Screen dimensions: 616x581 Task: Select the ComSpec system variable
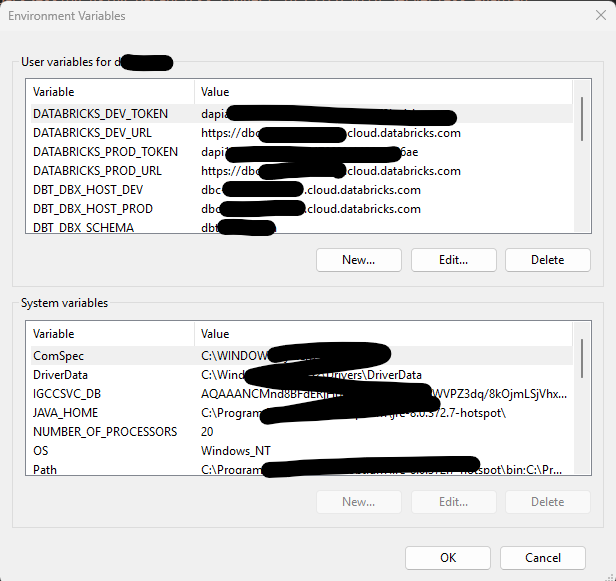point(301,356)
